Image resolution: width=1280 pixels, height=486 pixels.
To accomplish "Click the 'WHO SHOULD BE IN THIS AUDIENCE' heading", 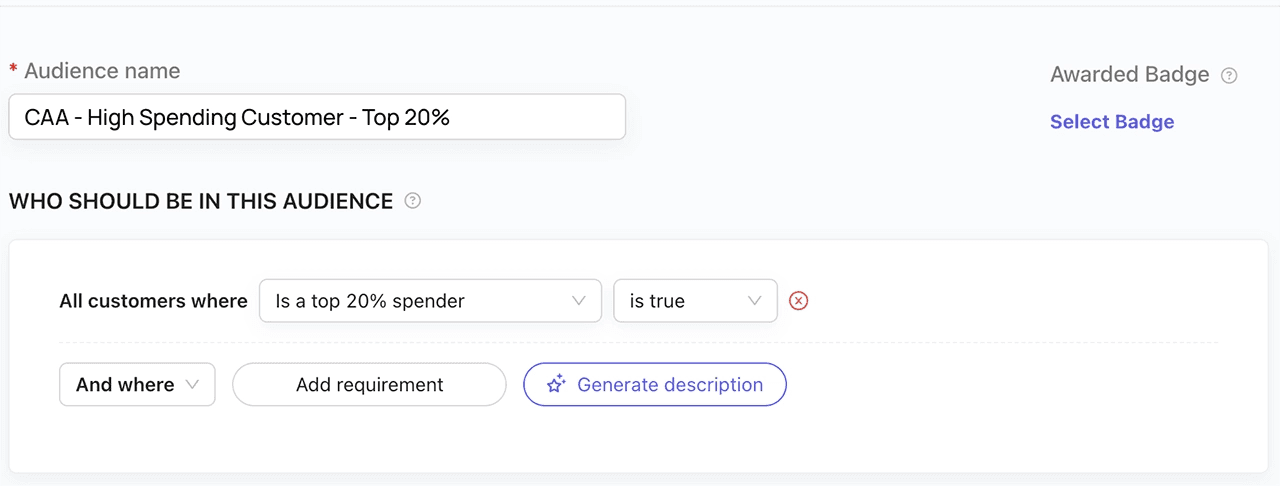I will click(x=200, y=201).
